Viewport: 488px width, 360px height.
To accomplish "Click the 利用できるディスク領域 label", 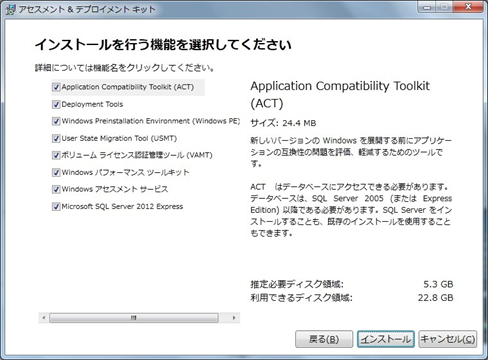I will 301,297.
